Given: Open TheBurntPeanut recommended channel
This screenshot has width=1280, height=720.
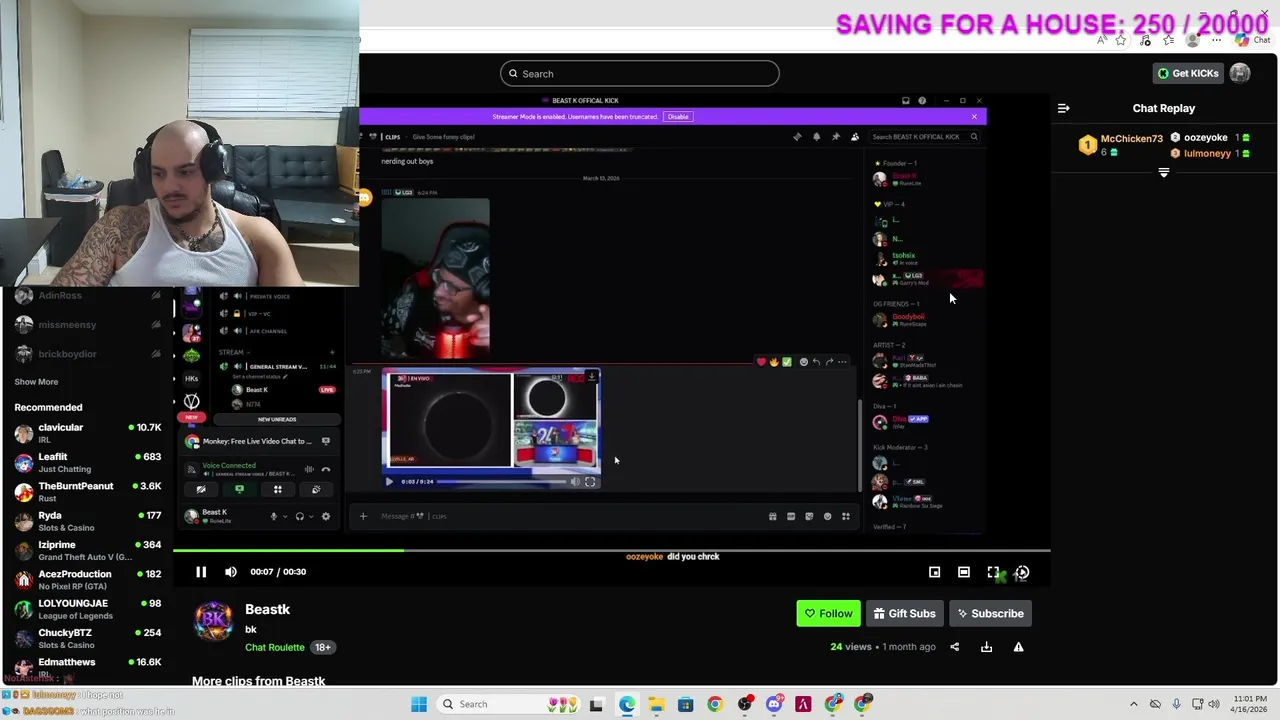Looking at the screenshot, I should (x=88, y=492).
